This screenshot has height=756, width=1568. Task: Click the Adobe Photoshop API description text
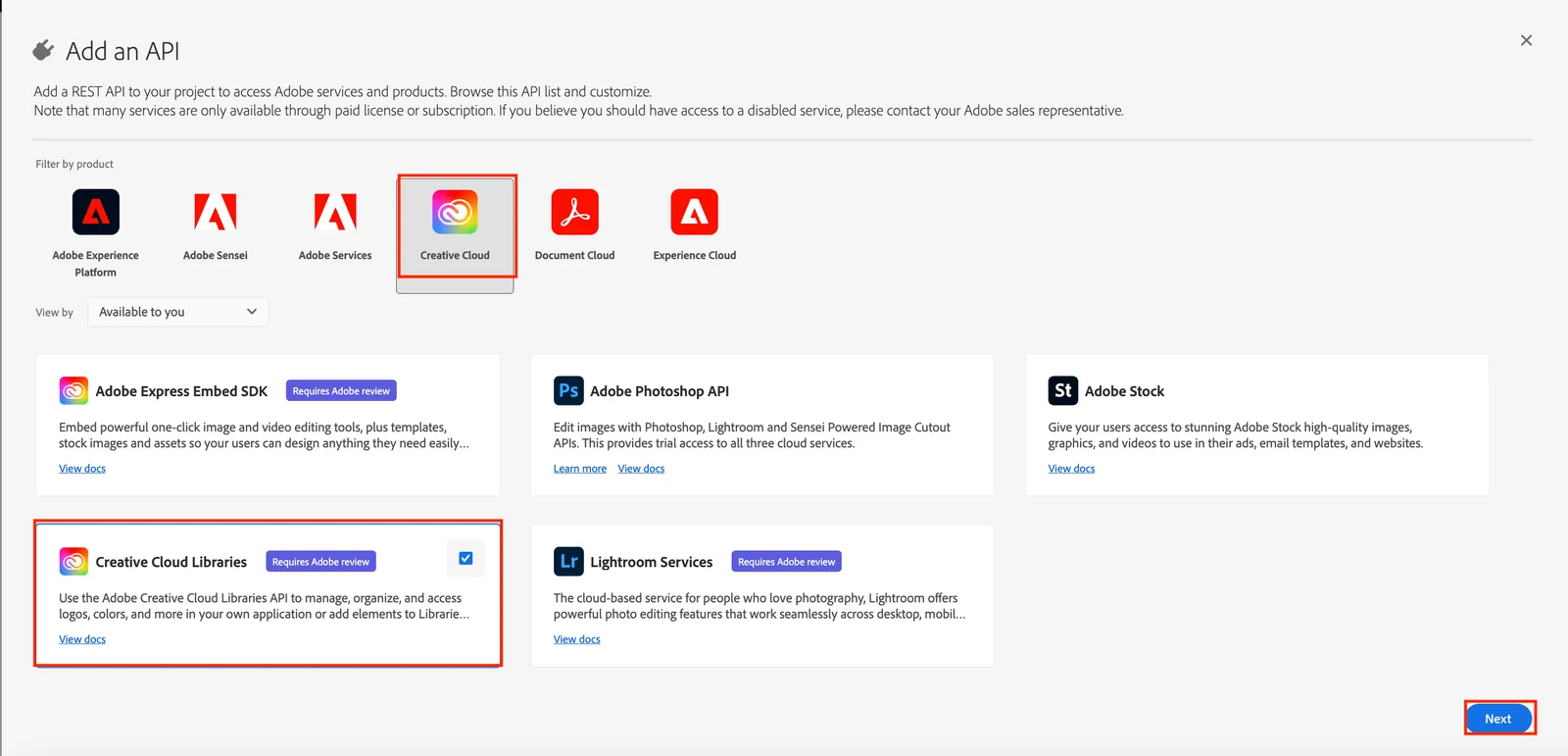[752, 435]
